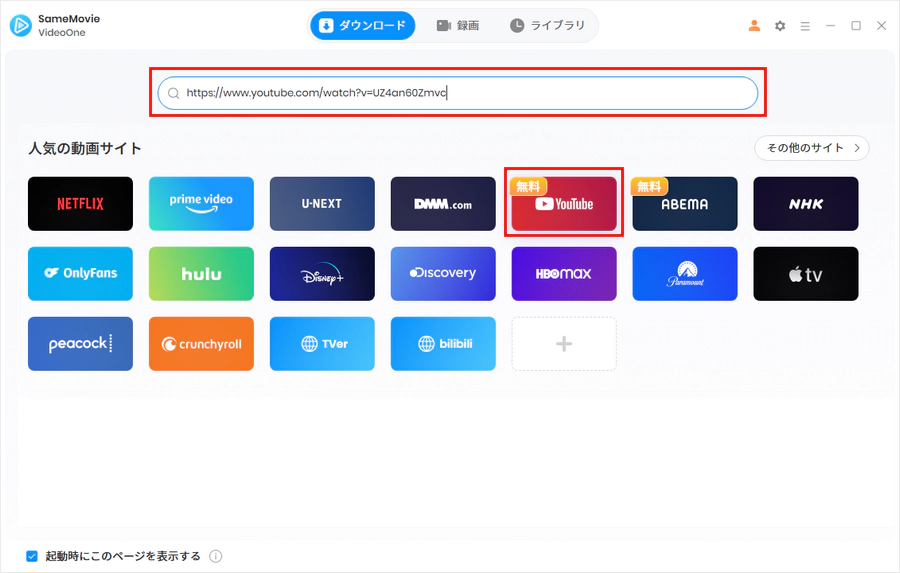Image resolution: width=900 pixels, height=573 pixels.
Task: Open the HBO Max tile
Action: [564, 274]
